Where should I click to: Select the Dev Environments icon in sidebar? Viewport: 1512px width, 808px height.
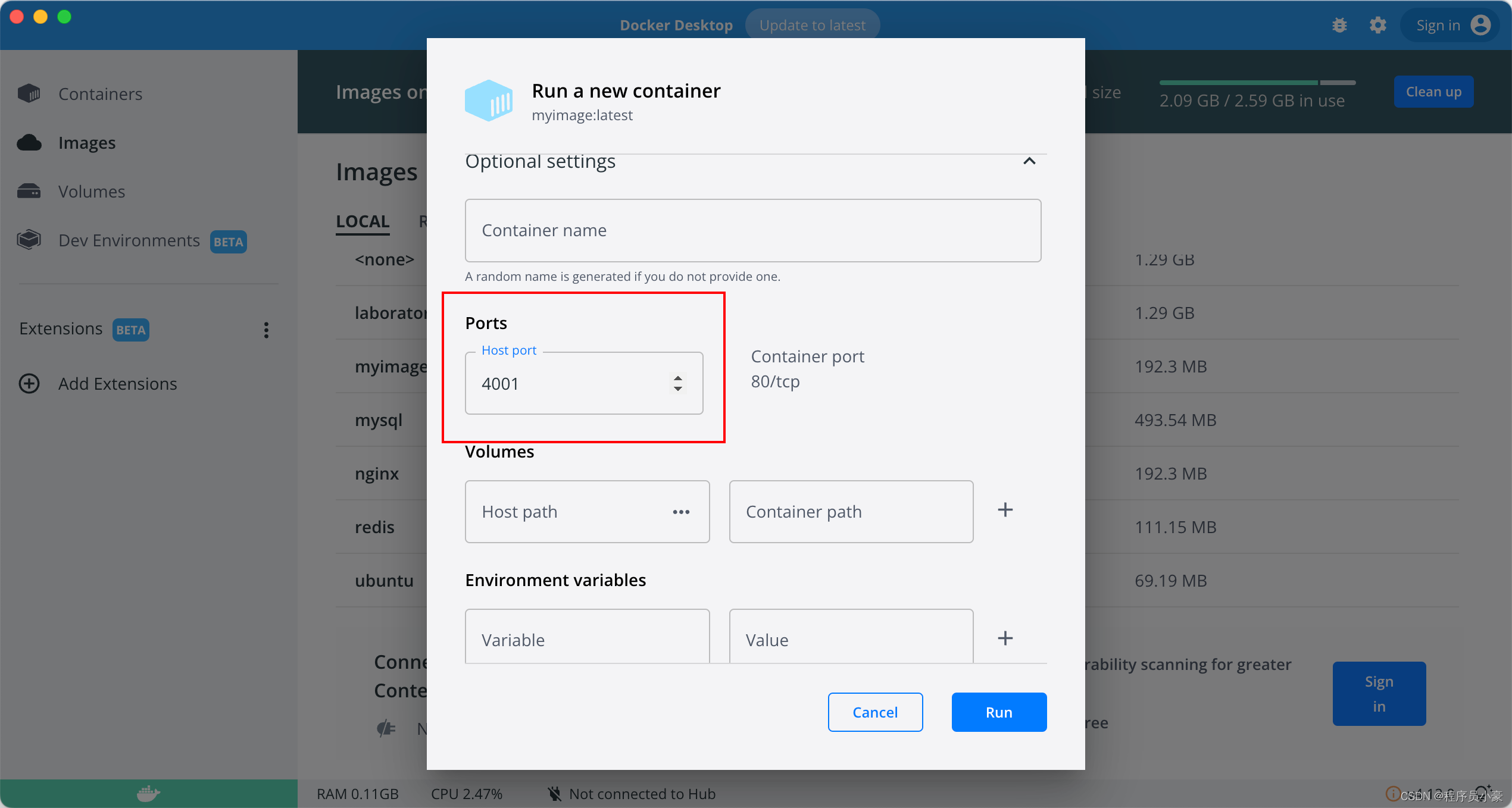30,241
